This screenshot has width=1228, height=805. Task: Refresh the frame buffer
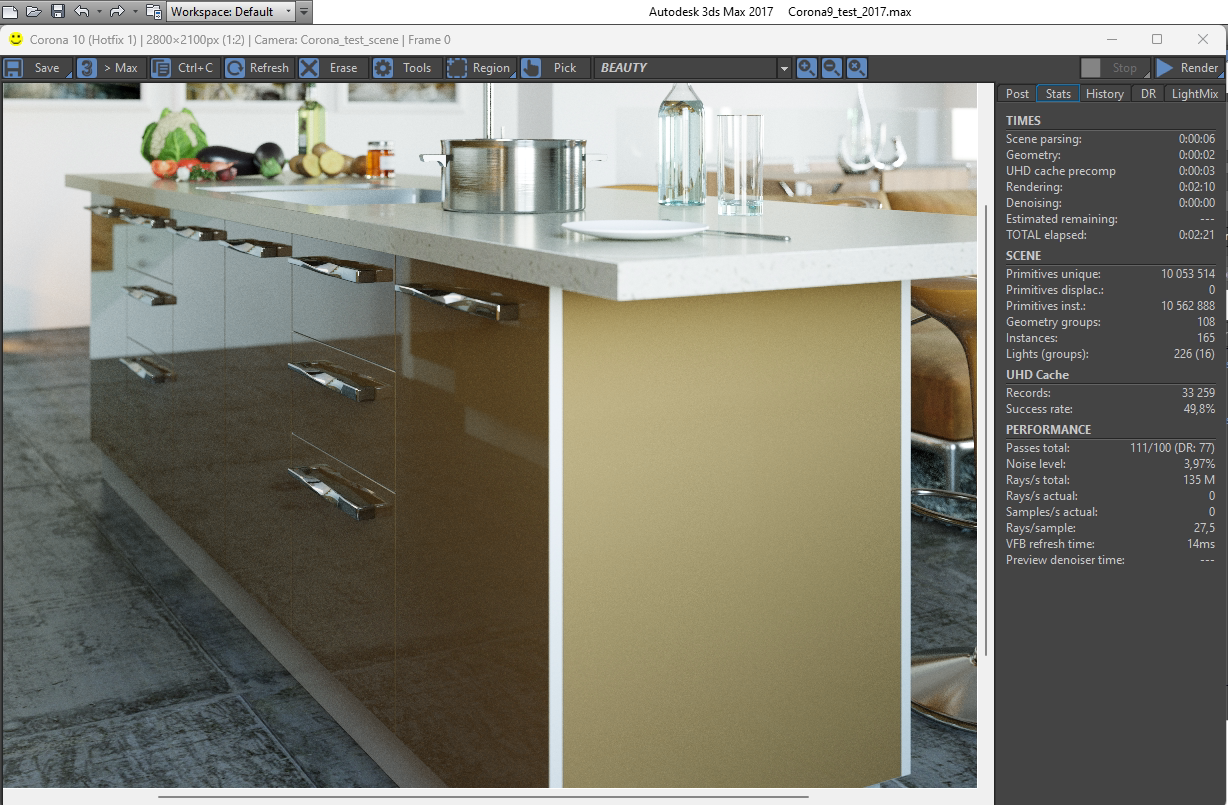(x=257, y=68)
